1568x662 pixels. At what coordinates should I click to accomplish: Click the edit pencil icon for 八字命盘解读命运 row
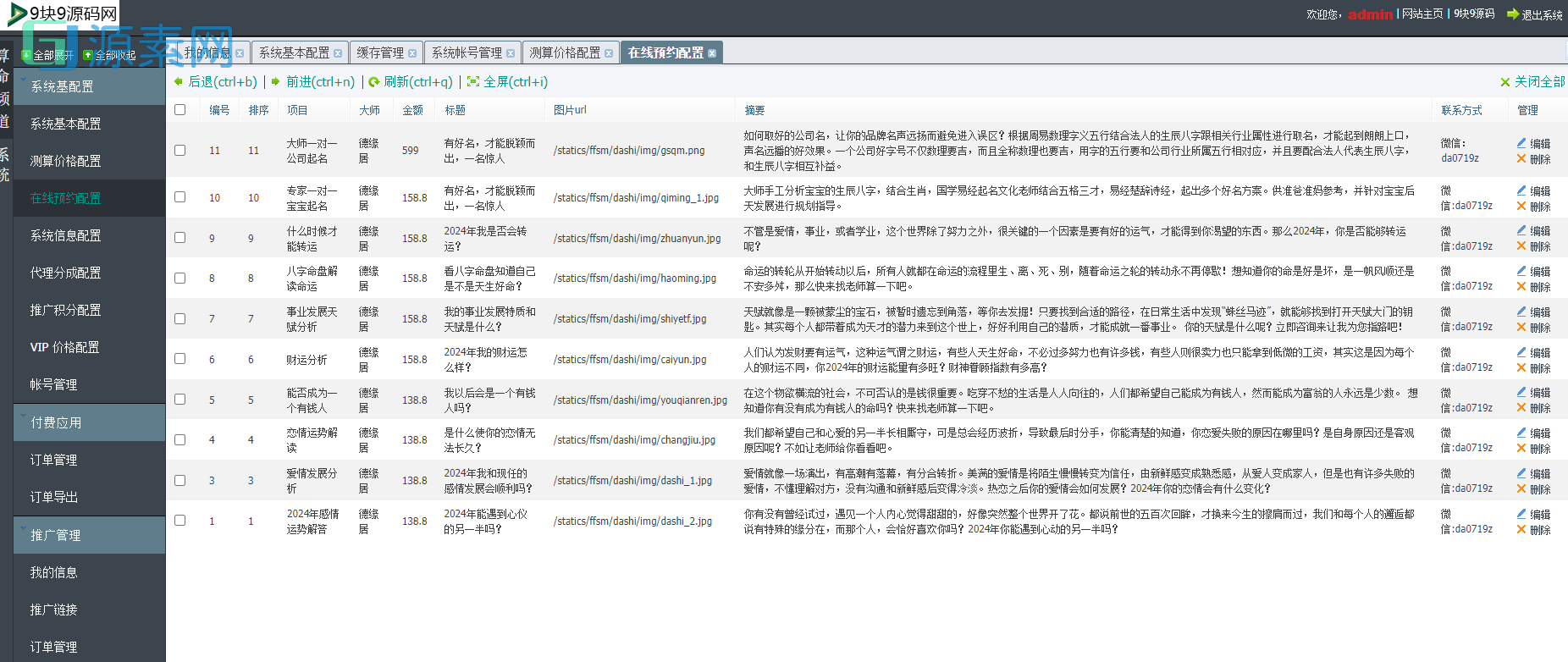click(1521, 271)
